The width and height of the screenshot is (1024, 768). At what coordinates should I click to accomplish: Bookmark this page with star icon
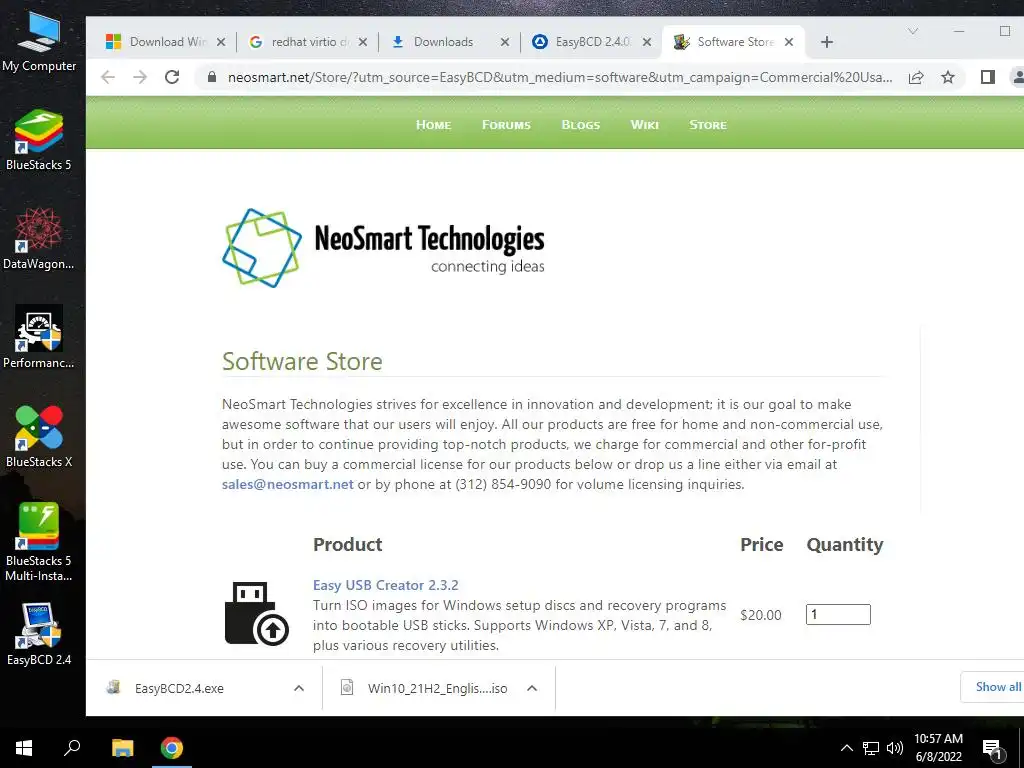click(x=948, y=77)
